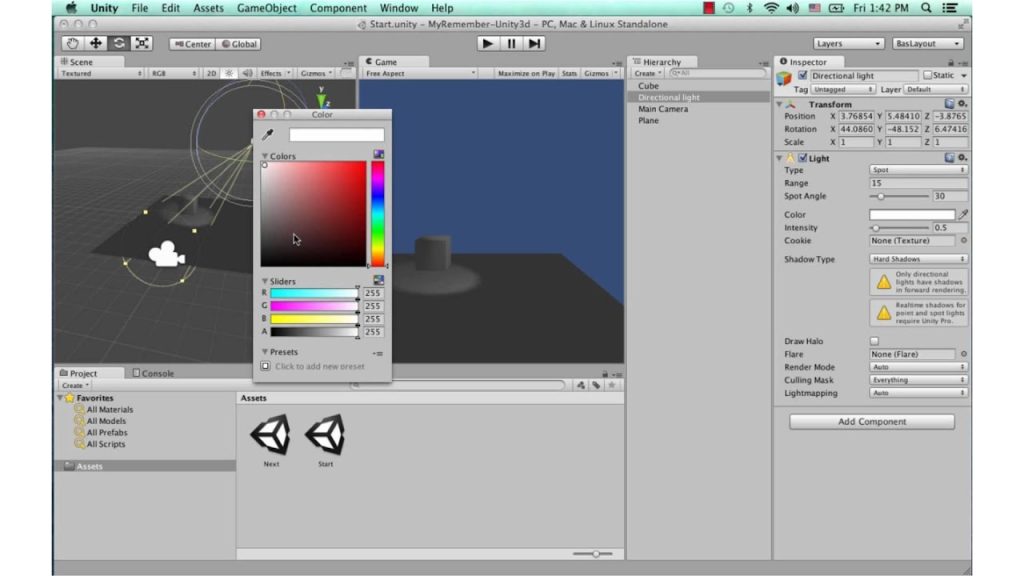Enable the Draw Halo checkbox
The height and width of the screenshot is (576, 1024).
pyautogui.click(x=874, y=341)
